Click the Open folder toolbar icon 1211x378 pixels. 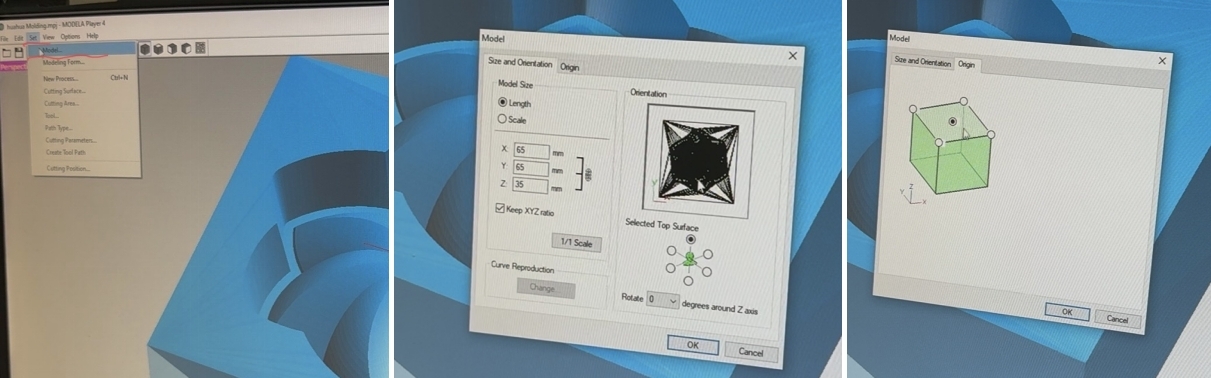click(x=6, y=51)
